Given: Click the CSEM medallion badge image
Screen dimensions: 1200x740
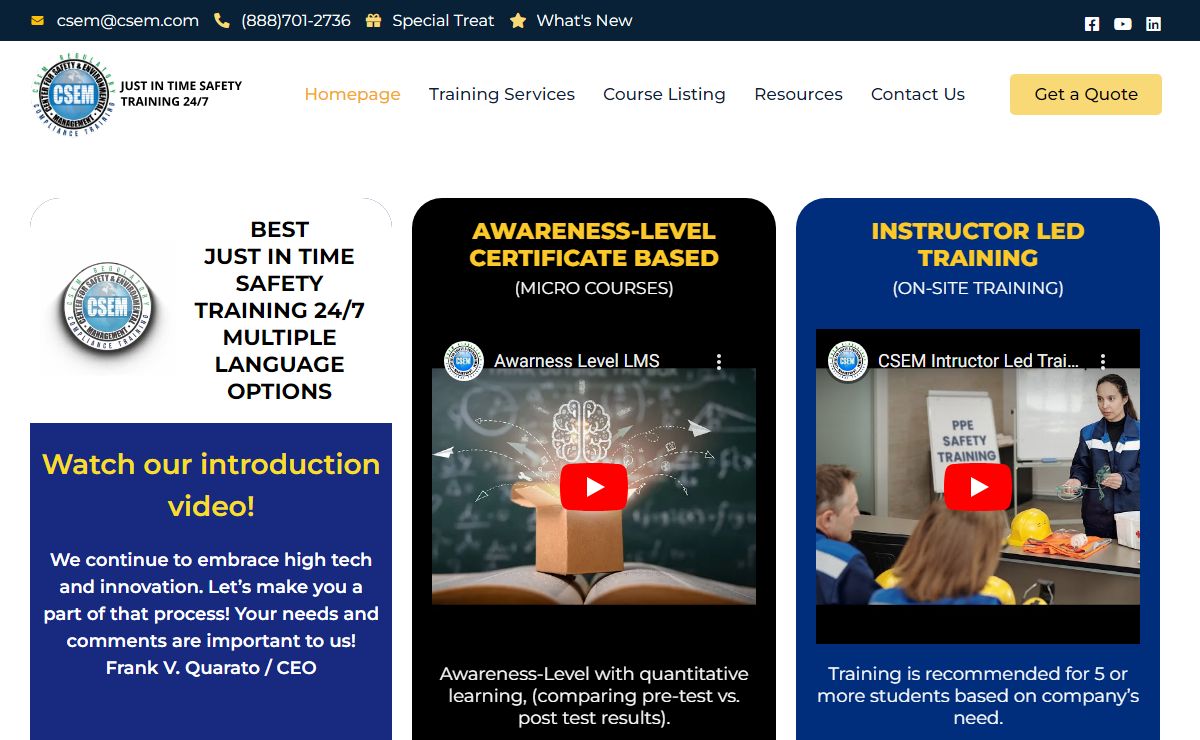Looking at the screenshot, I should pyautogui.click(x=107, y=310).
